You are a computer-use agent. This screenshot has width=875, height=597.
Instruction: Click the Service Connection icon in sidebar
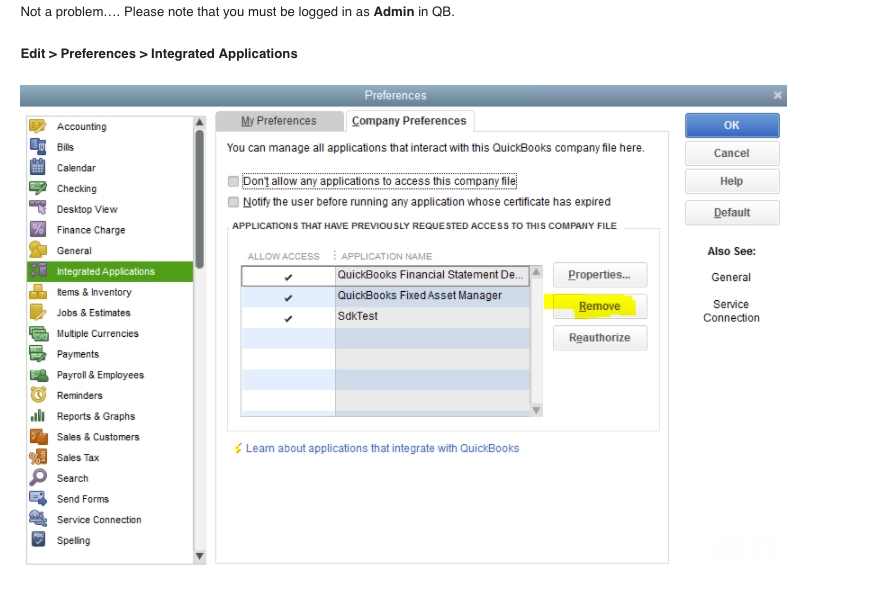click(38, 519)
